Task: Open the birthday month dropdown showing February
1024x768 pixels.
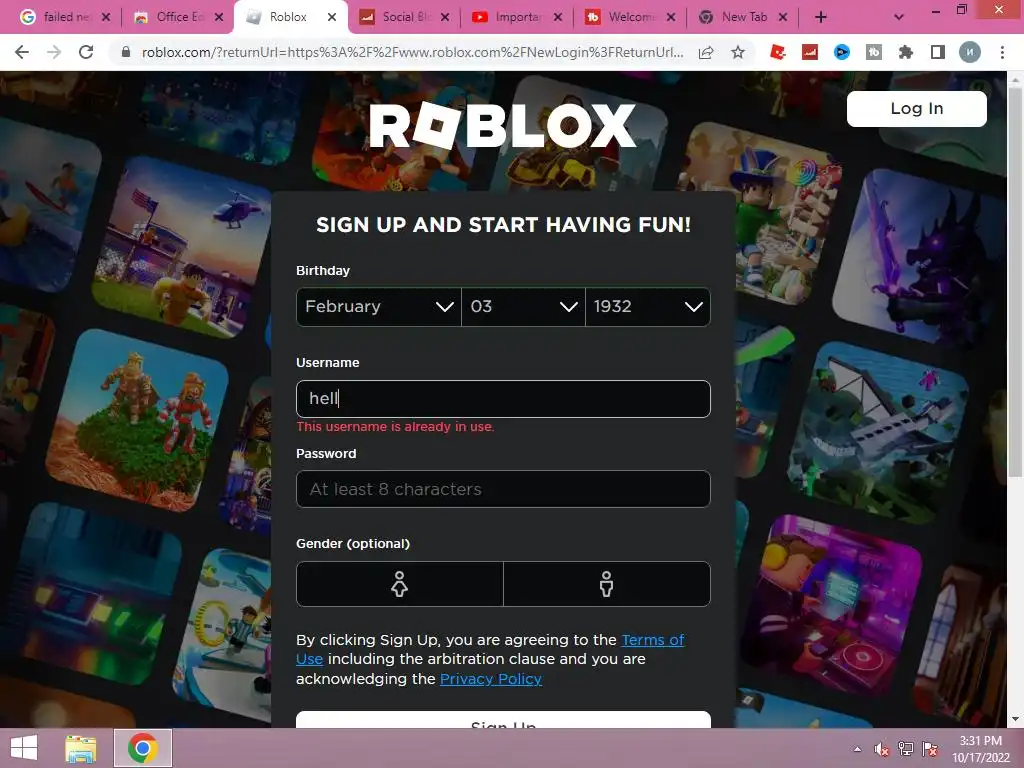Action: [379, 306]
